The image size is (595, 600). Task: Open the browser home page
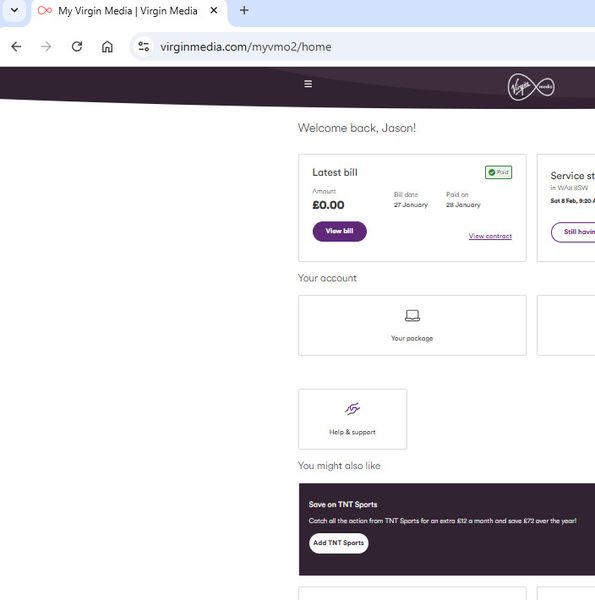point(107,47)
